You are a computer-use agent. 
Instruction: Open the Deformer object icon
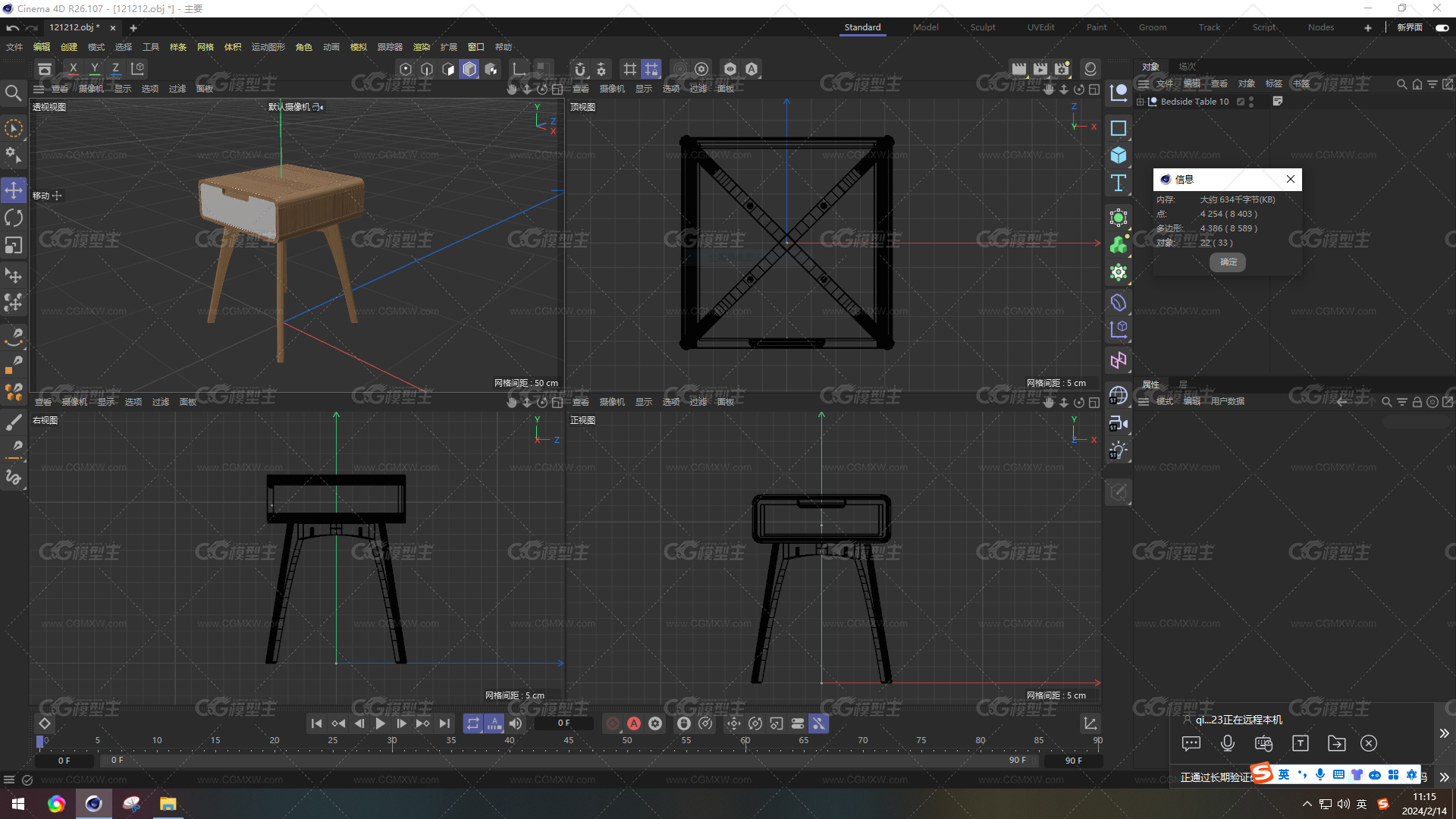[x=1119, y=303]
